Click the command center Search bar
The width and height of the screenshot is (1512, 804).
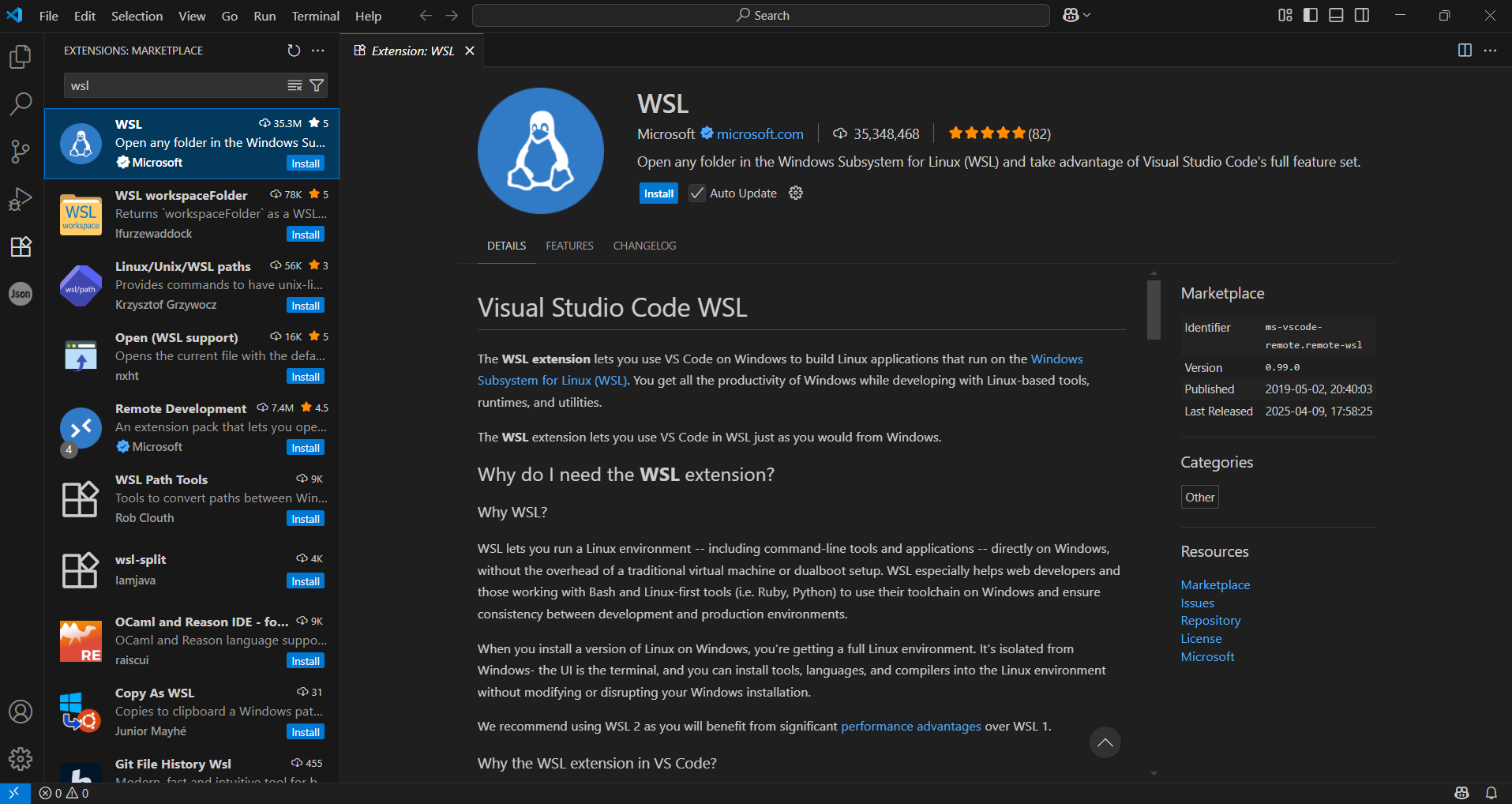(x=760, y=15)
